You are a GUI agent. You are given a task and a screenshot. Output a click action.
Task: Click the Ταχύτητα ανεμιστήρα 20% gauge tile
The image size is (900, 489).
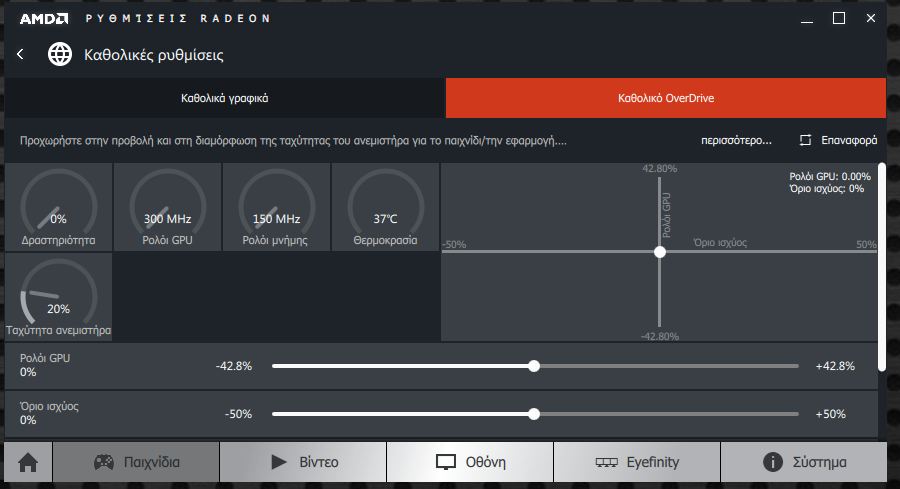coord(59,297)
